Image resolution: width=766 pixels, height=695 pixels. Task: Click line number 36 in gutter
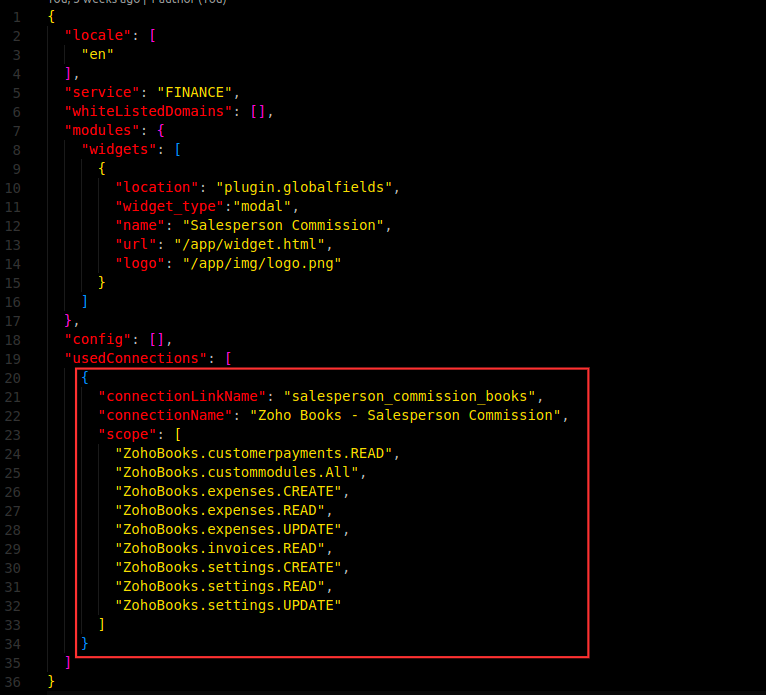click(x=13, y=682)
